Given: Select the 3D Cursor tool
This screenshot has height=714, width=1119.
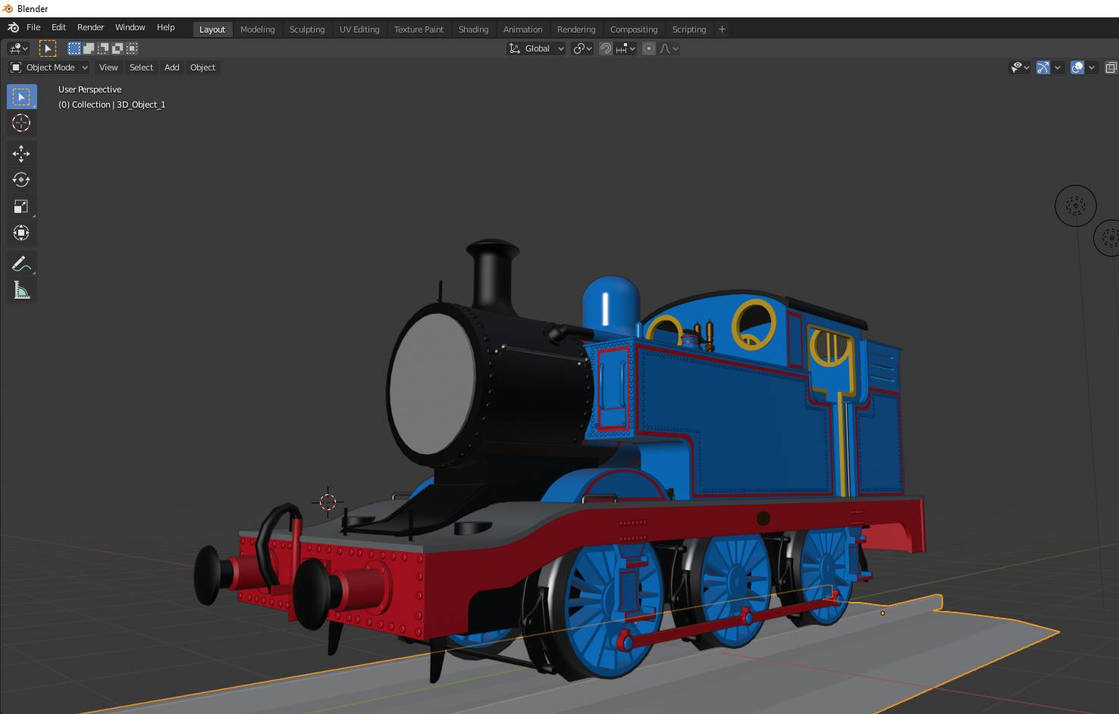Looking at the screenshot, I should point(21,123).
